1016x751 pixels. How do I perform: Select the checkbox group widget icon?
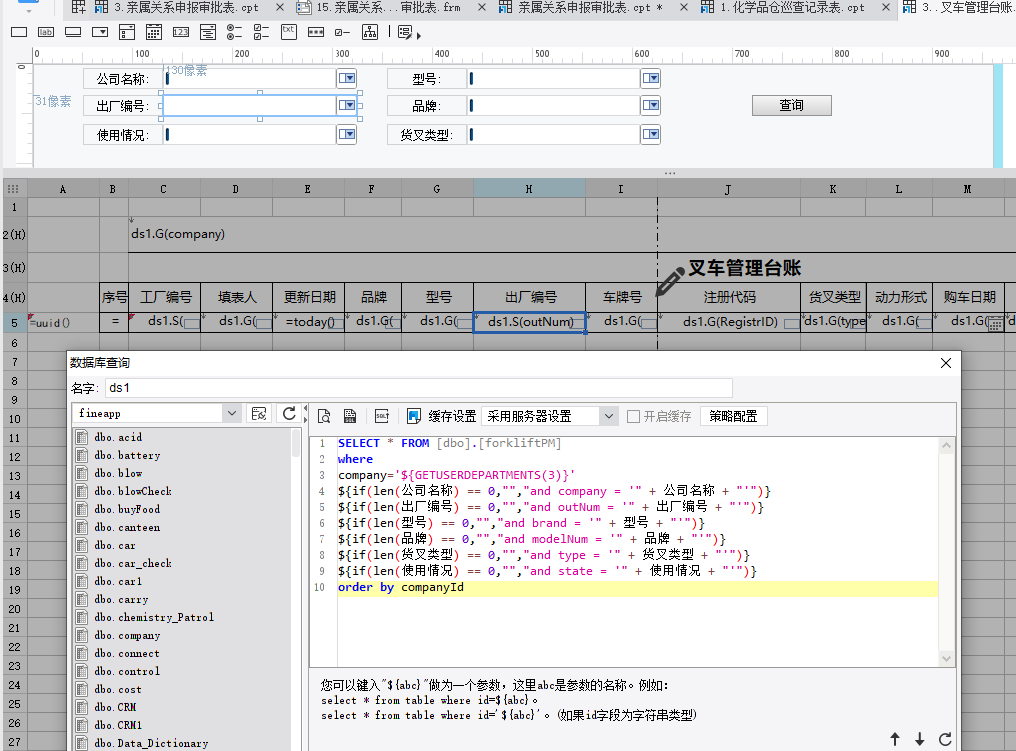(x=261, y=32)
